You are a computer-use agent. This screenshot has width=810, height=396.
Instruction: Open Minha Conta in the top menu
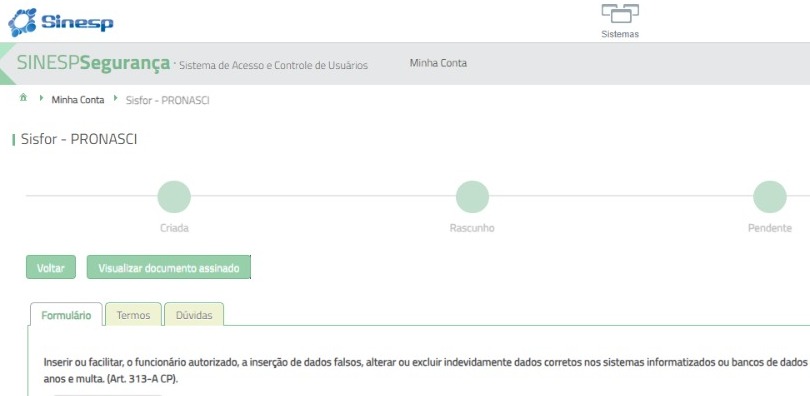point(438,63)
